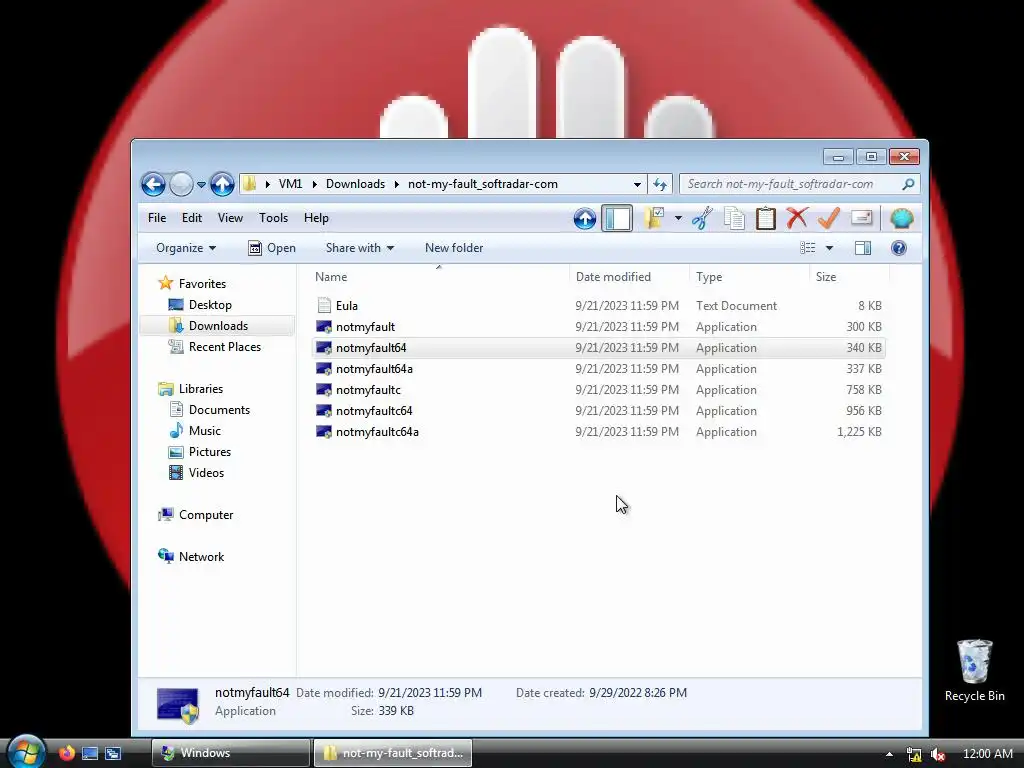Click the Up arrow beside the address bar
Image resolution: width=1024 pixels, height=768 pixels.
(x=222, y=184)
